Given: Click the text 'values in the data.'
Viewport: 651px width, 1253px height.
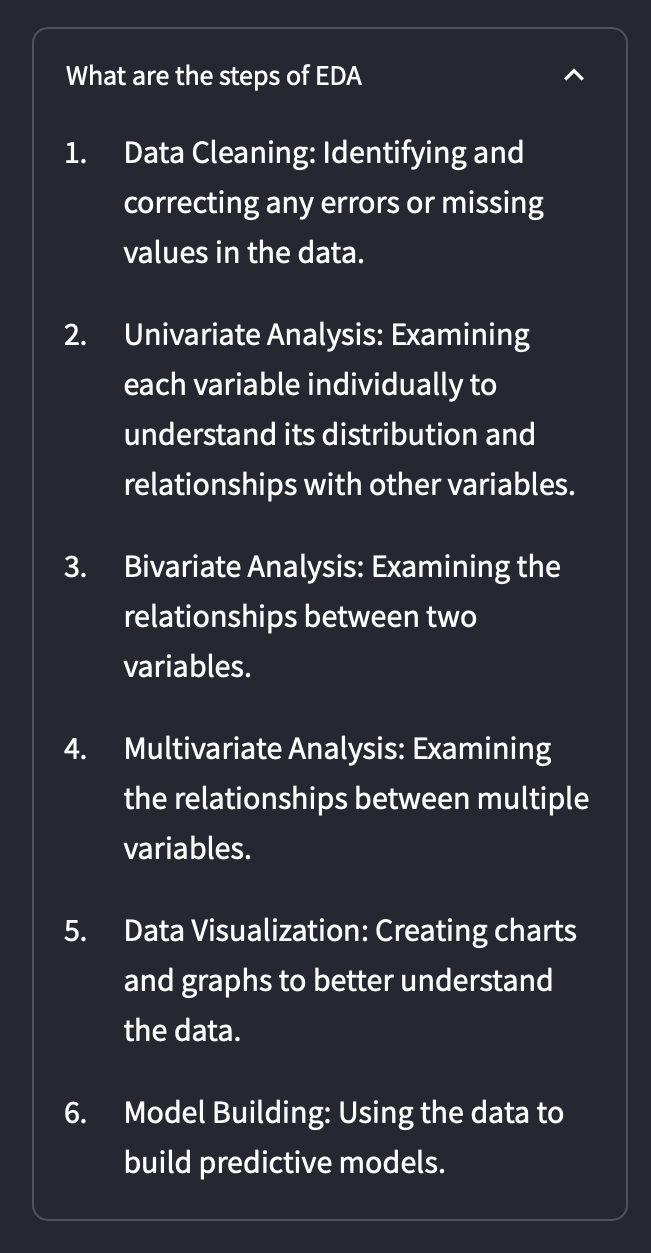Looking at the screenshot, I should (244, 253).
